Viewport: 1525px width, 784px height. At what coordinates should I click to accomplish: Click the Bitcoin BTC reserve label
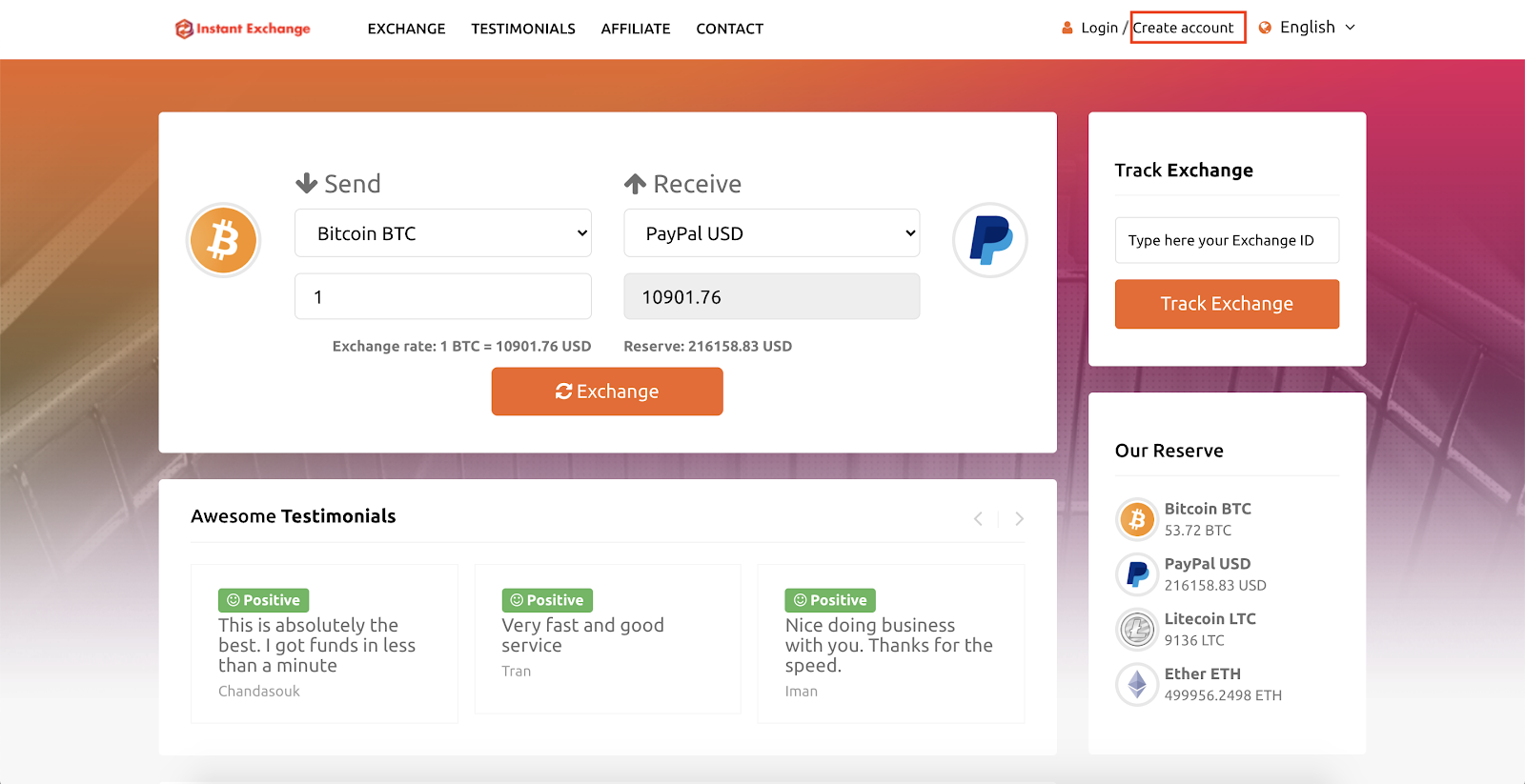click(x=1208, y=509)
